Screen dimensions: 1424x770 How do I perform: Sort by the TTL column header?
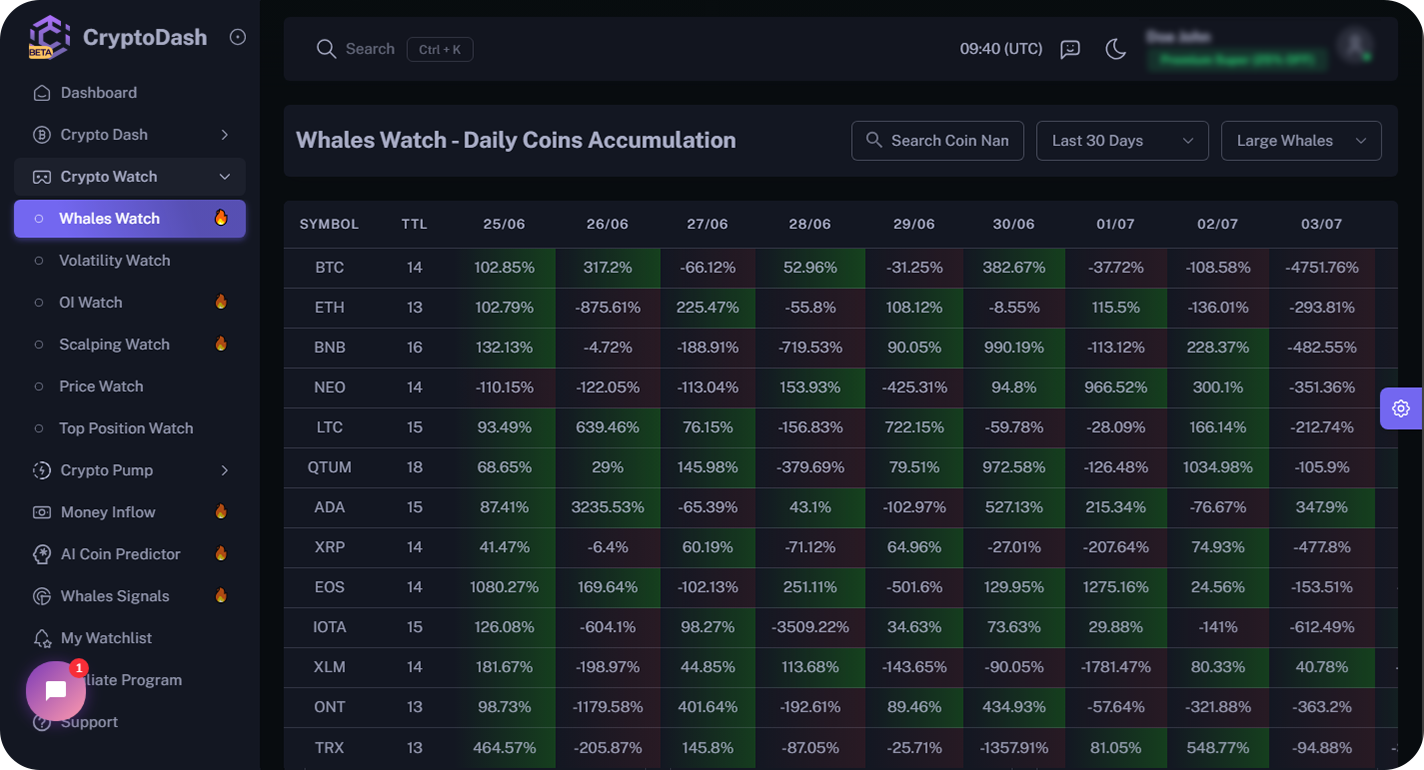pos(414,225)
